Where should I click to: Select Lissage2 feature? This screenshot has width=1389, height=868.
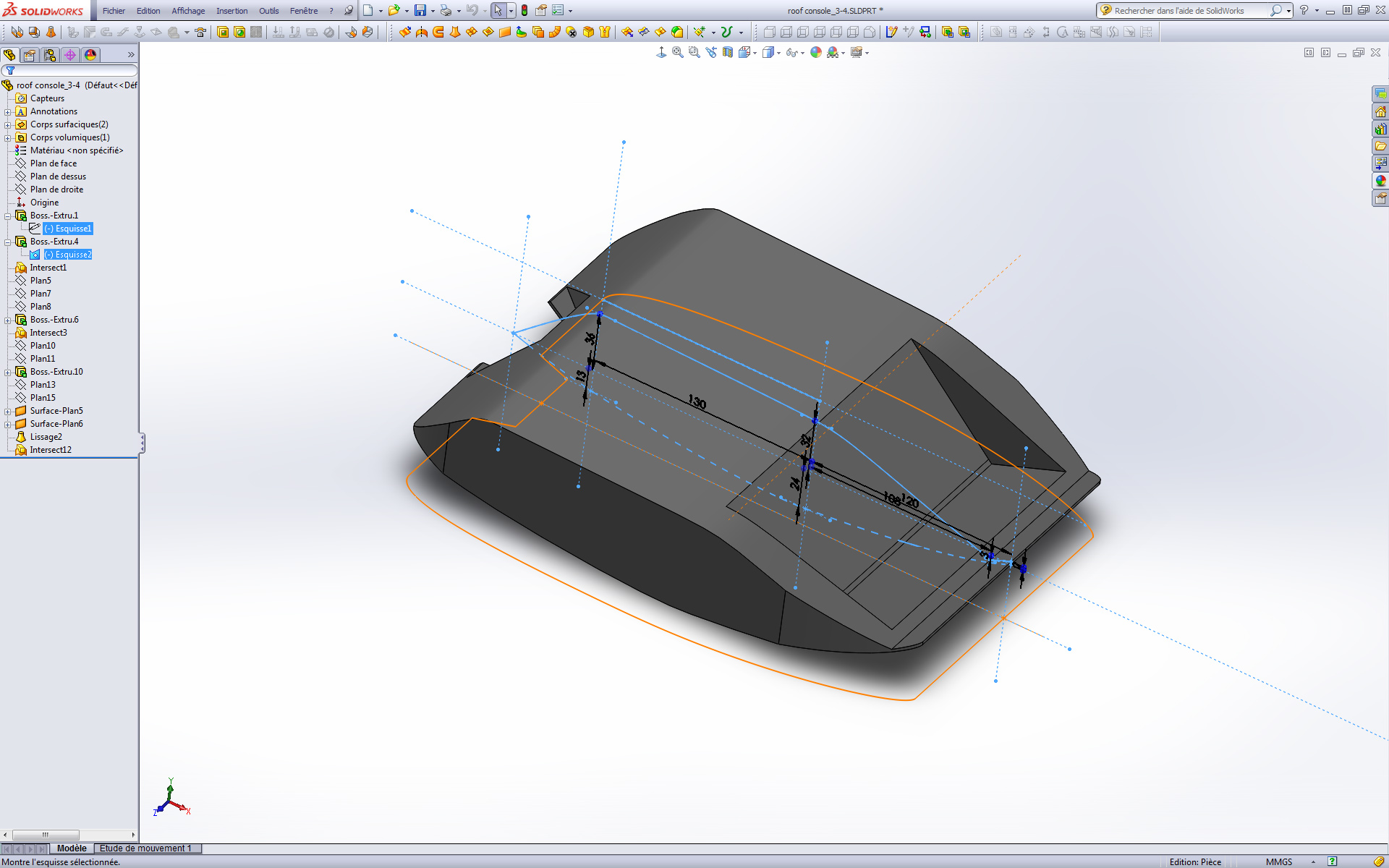tap(46, 437)
